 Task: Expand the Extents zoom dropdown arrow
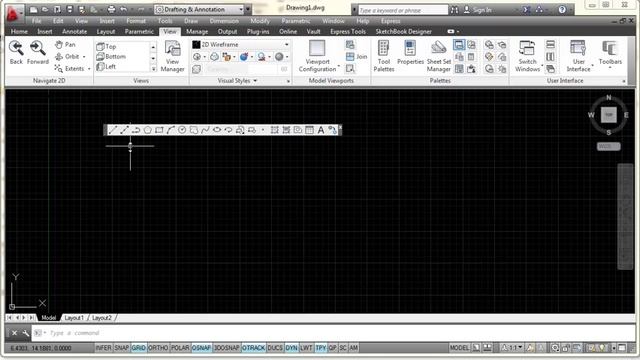pyautogui.click(x=89, y=69)
